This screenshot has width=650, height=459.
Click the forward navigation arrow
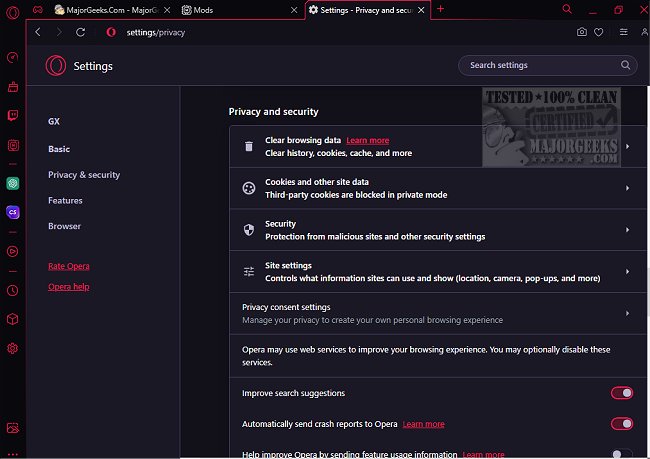coord(59,32)
